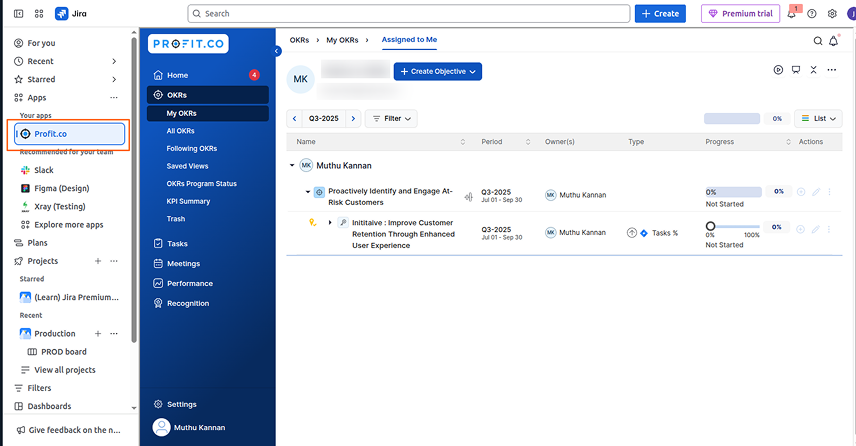Select OKRs in Profit.co menu
Image resolution: width=856 pixels, height=446 pixels.
207,95
